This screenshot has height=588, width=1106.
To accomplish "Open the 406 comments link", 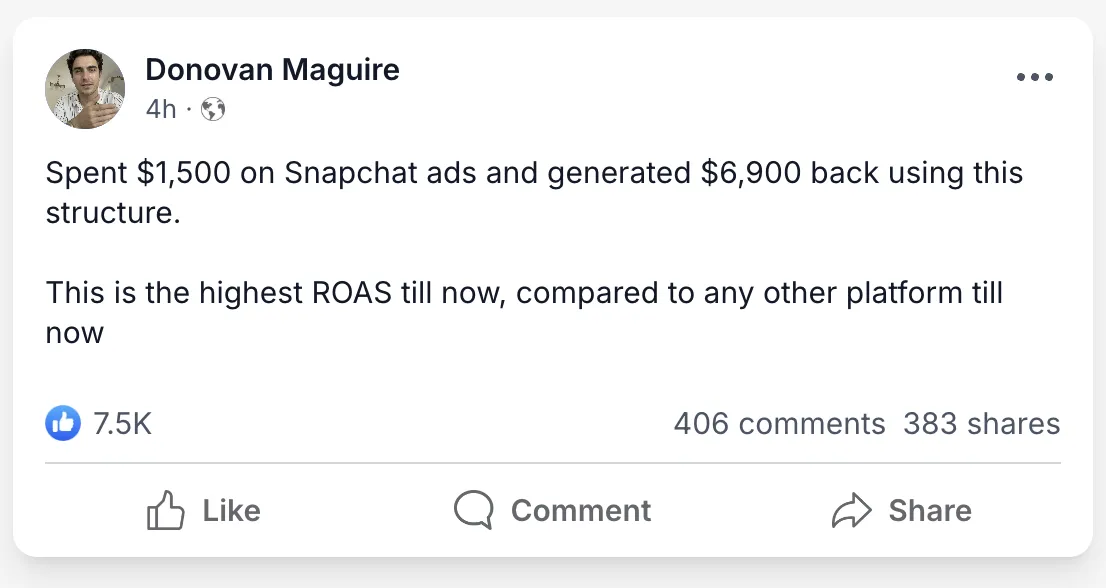I will click(x=779, y=424).
